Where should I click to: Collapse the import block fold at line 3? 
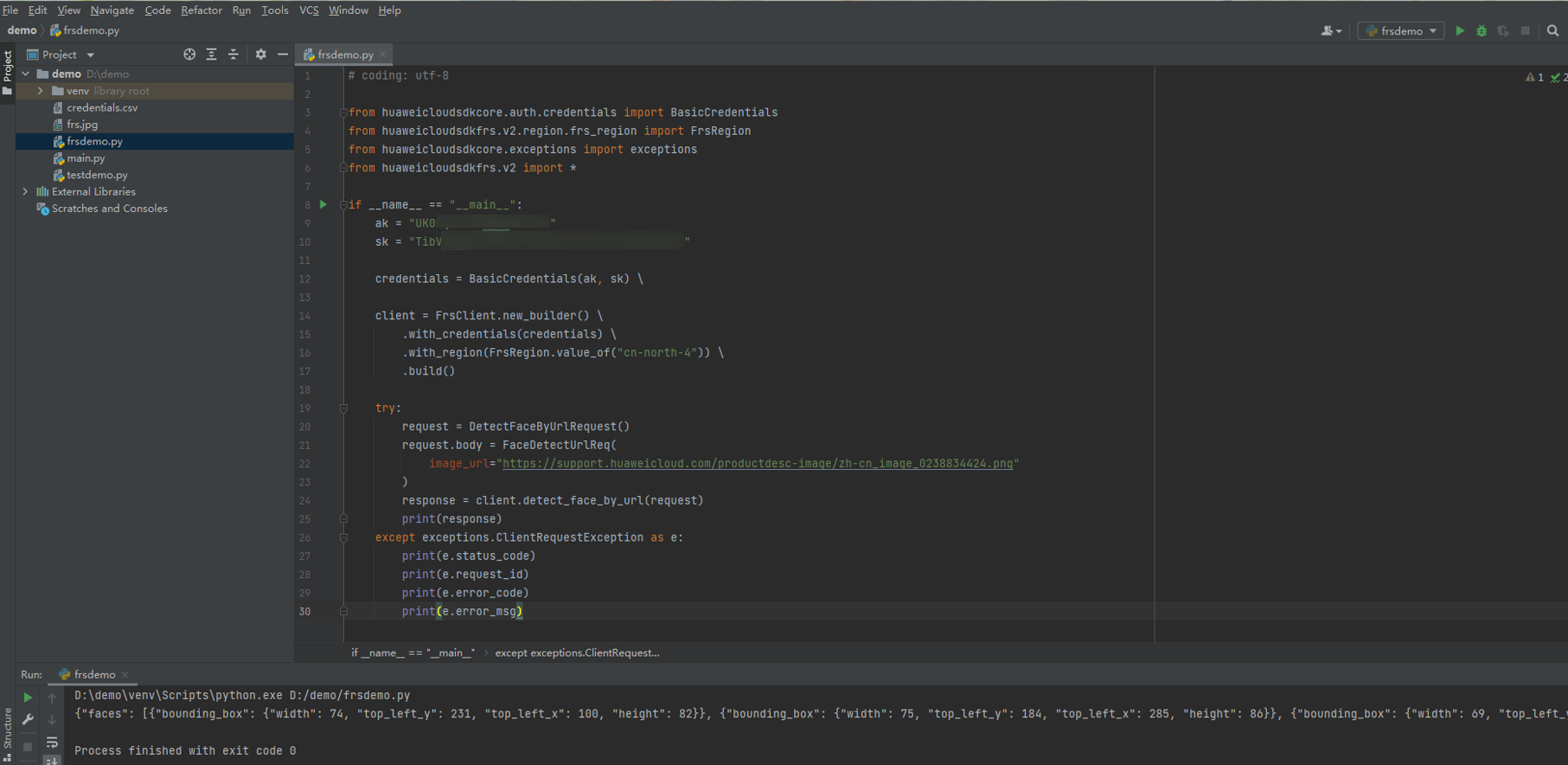[x=343, y=112]
